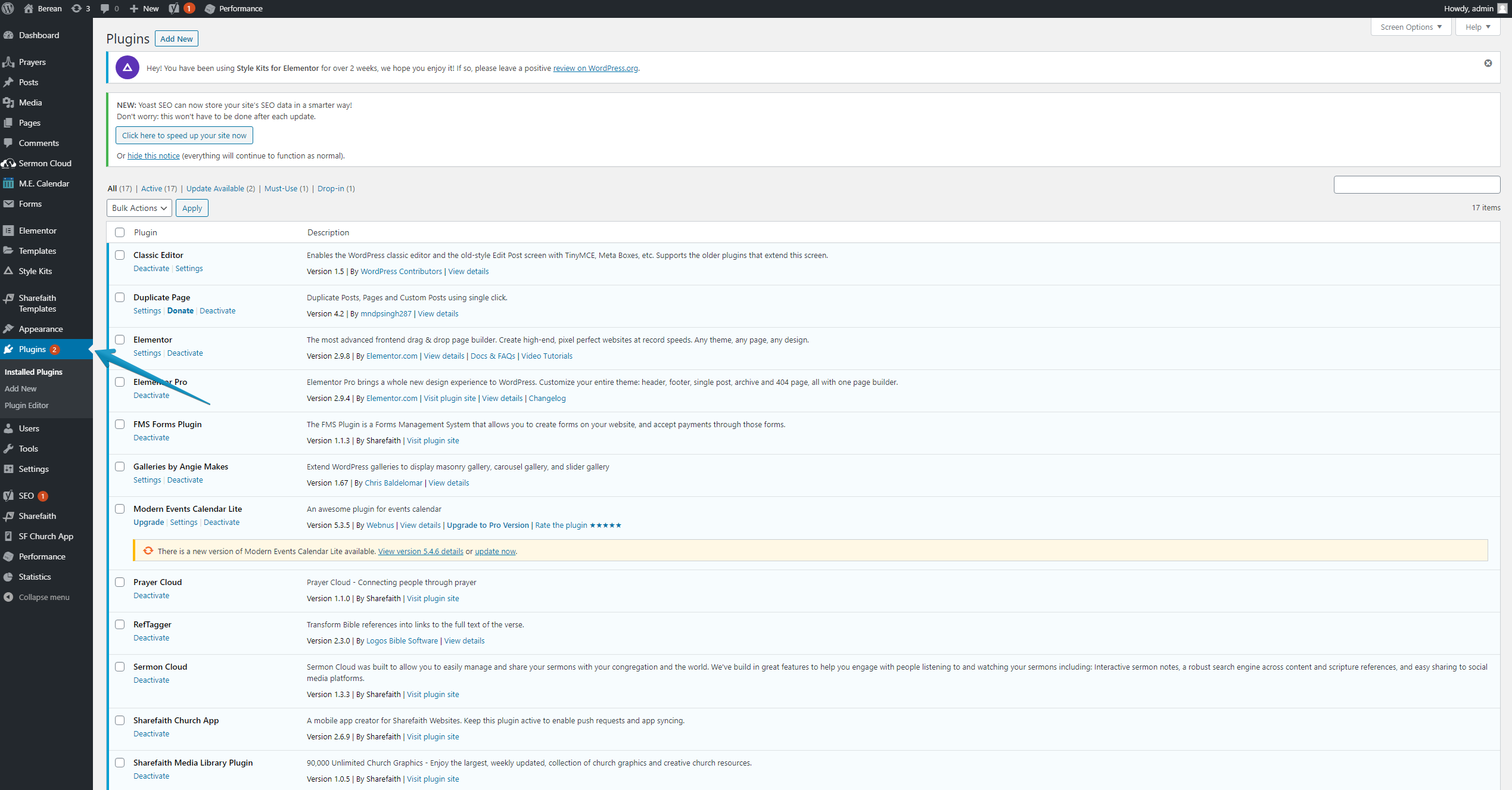Open Add New submenu under Plugins

point(20,388)
